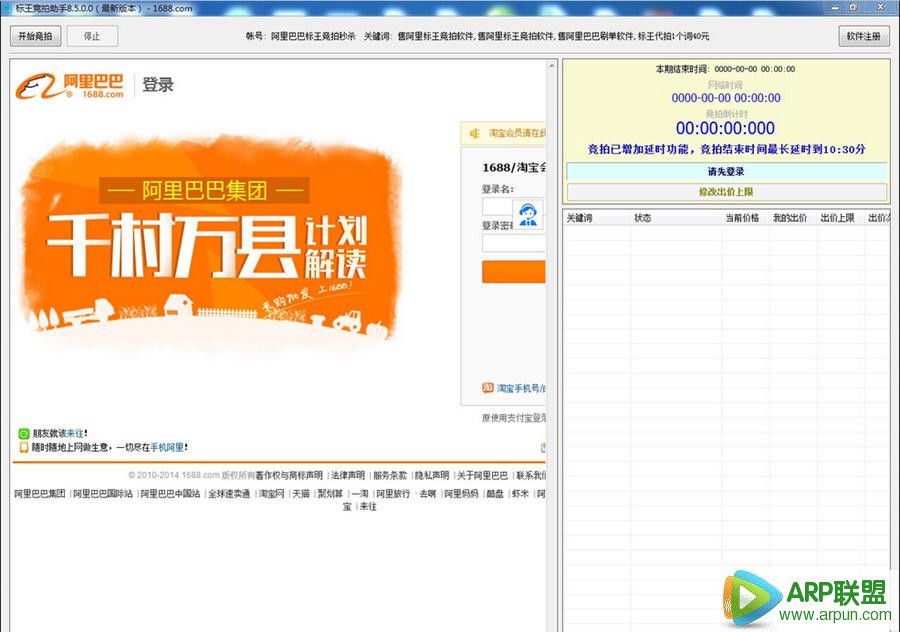Viewport: 900px width, 632px height.
Task: Click the customer service headset icon
Action: tap(528, 213)
